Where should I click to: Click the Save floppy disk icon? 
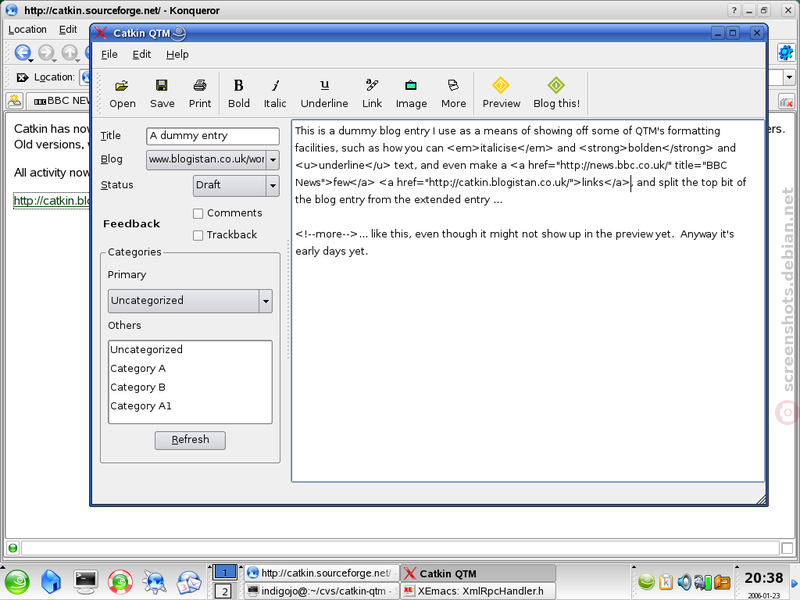coord(162,85)
